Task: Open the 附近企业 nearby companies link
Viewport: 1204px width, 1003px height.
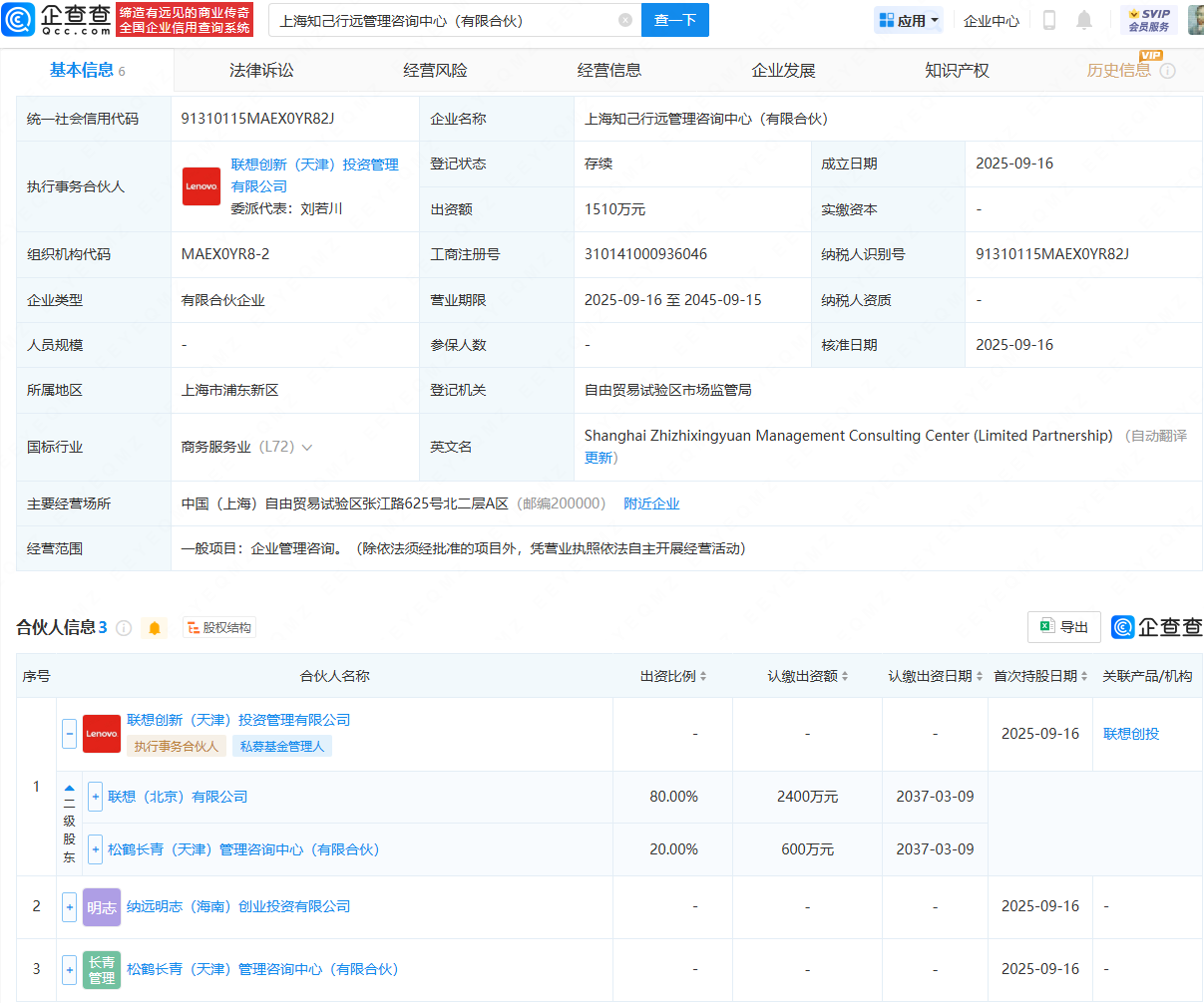Action: 651,503
